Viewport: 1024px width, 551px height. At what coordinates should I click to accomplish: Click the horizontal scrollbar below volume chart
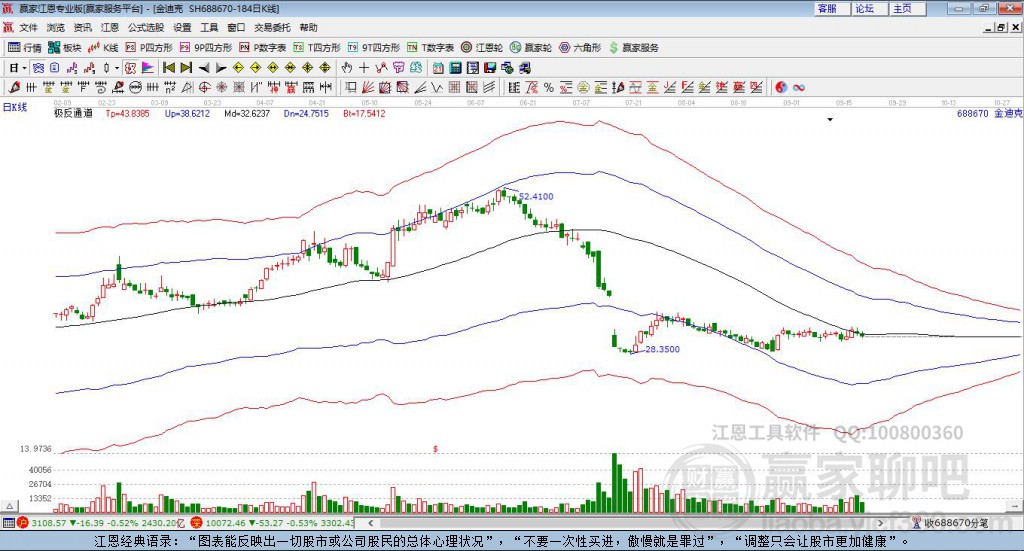[625, 523]
